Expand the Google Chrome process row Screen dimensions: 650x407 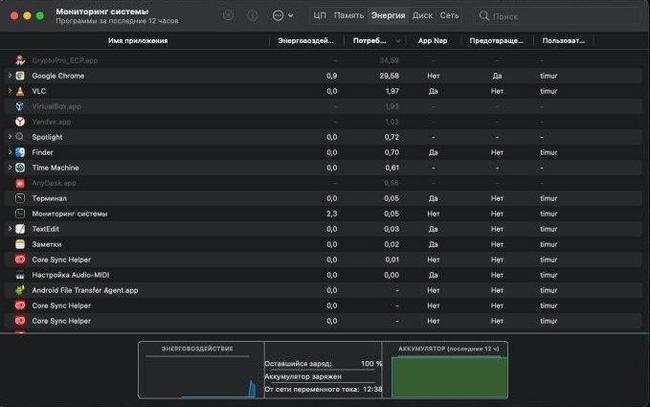pos(9,76)
